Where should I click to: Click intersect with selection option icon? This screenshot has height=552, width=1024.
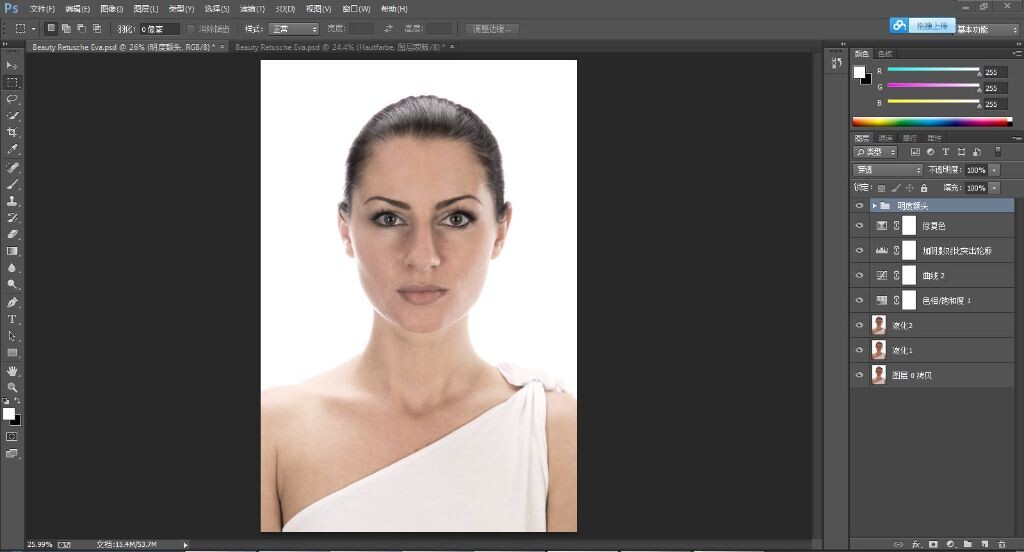(x=97, y=29)
